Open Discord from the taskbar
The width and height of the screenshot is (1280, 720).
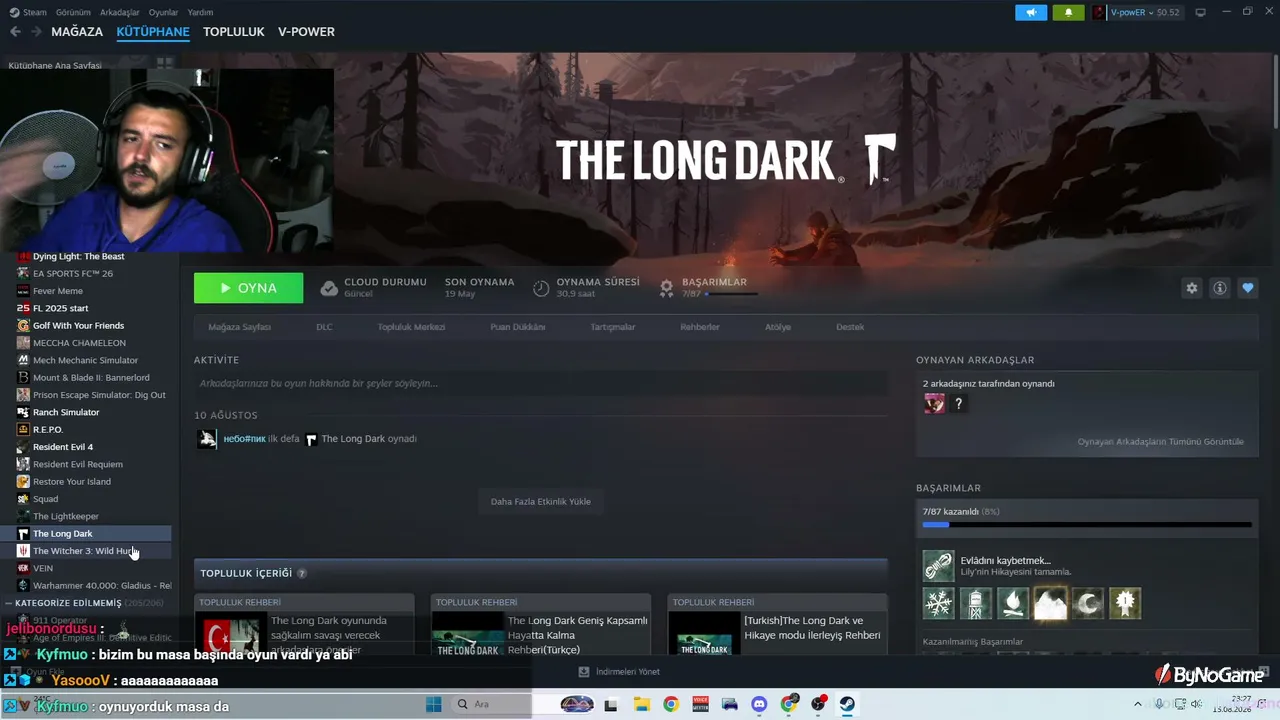[x=759, y=704]
